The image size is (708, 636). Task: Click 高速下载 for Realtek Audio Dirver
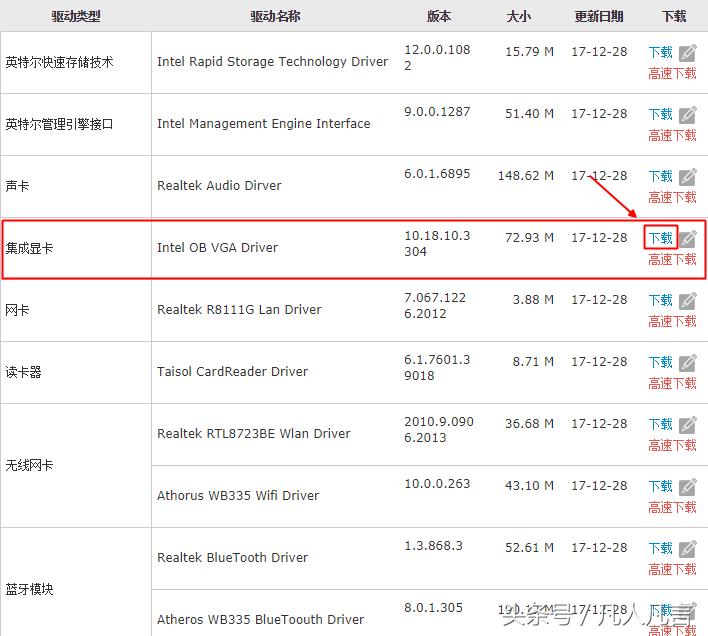(x=672, y=197)
